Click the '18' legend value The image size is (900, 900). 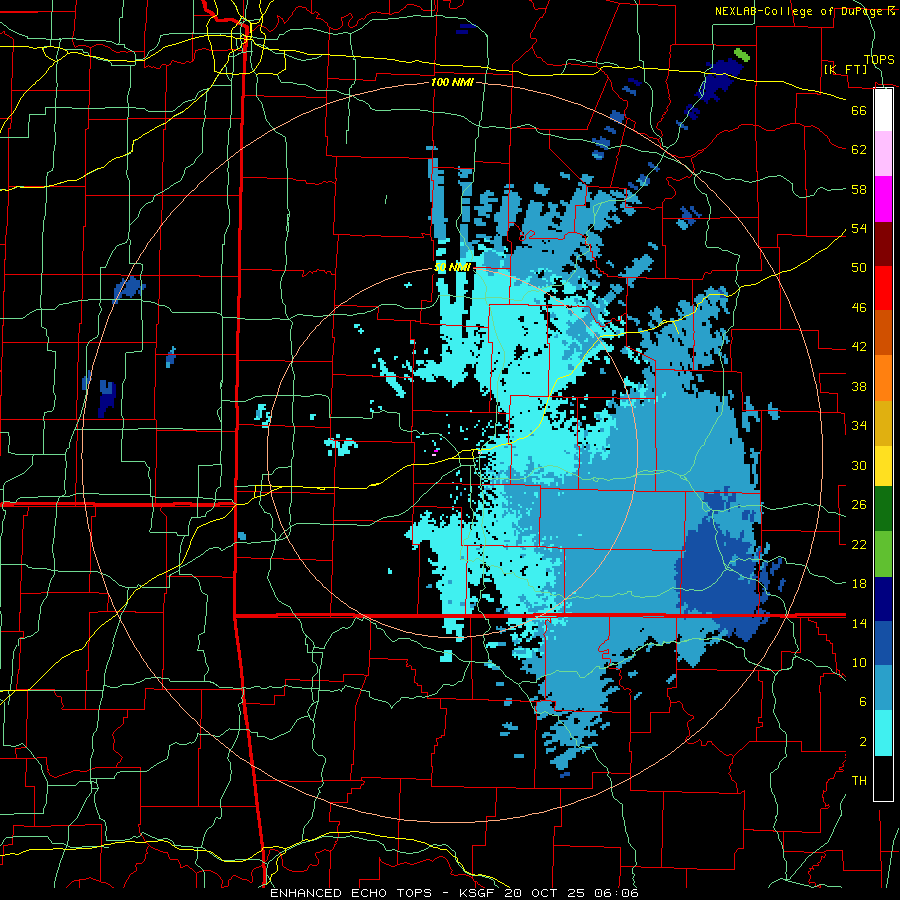tap(859, 583)
